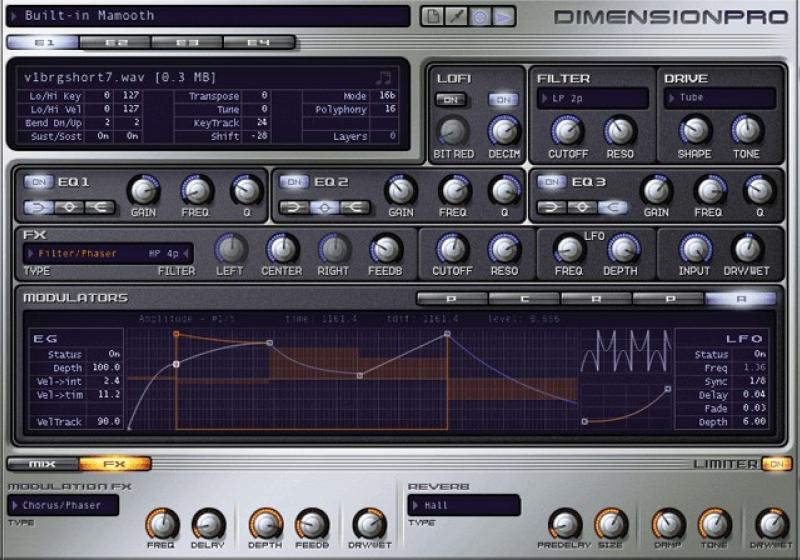
Task: Click the blue arrow icon in top toolbar
Action: (503, 16)
